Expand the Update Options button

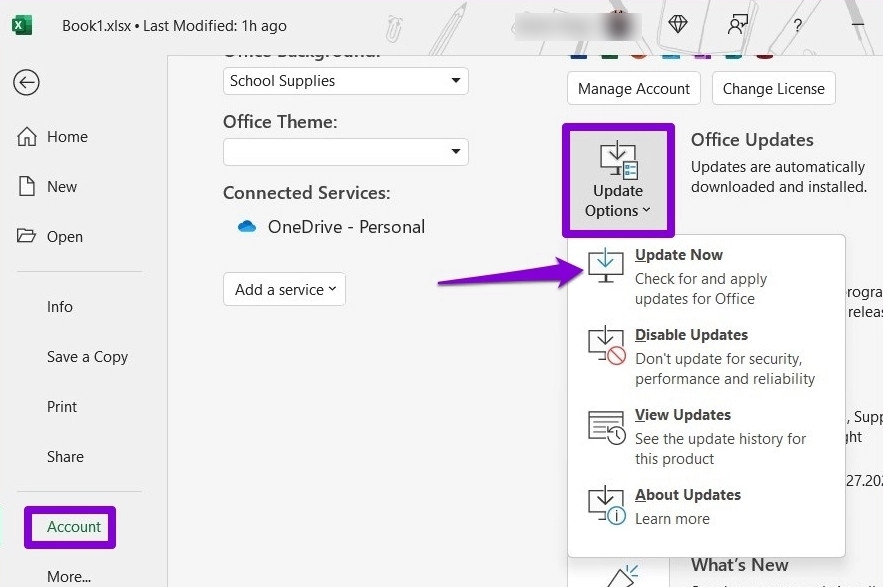pyautogui.click(x=618, y=180)
